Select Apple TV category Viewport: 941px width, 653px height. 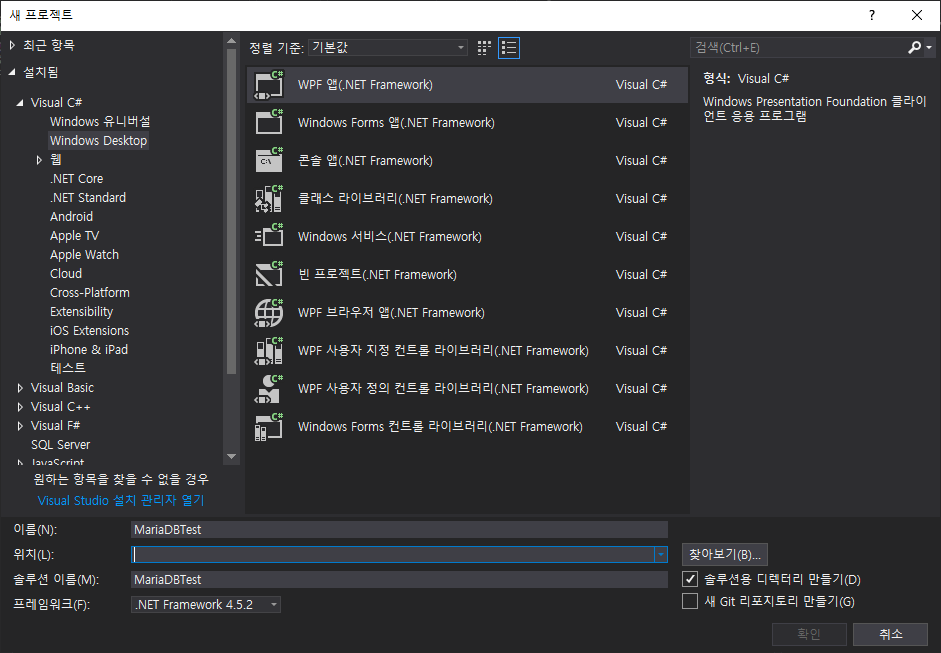click(74, 236)
